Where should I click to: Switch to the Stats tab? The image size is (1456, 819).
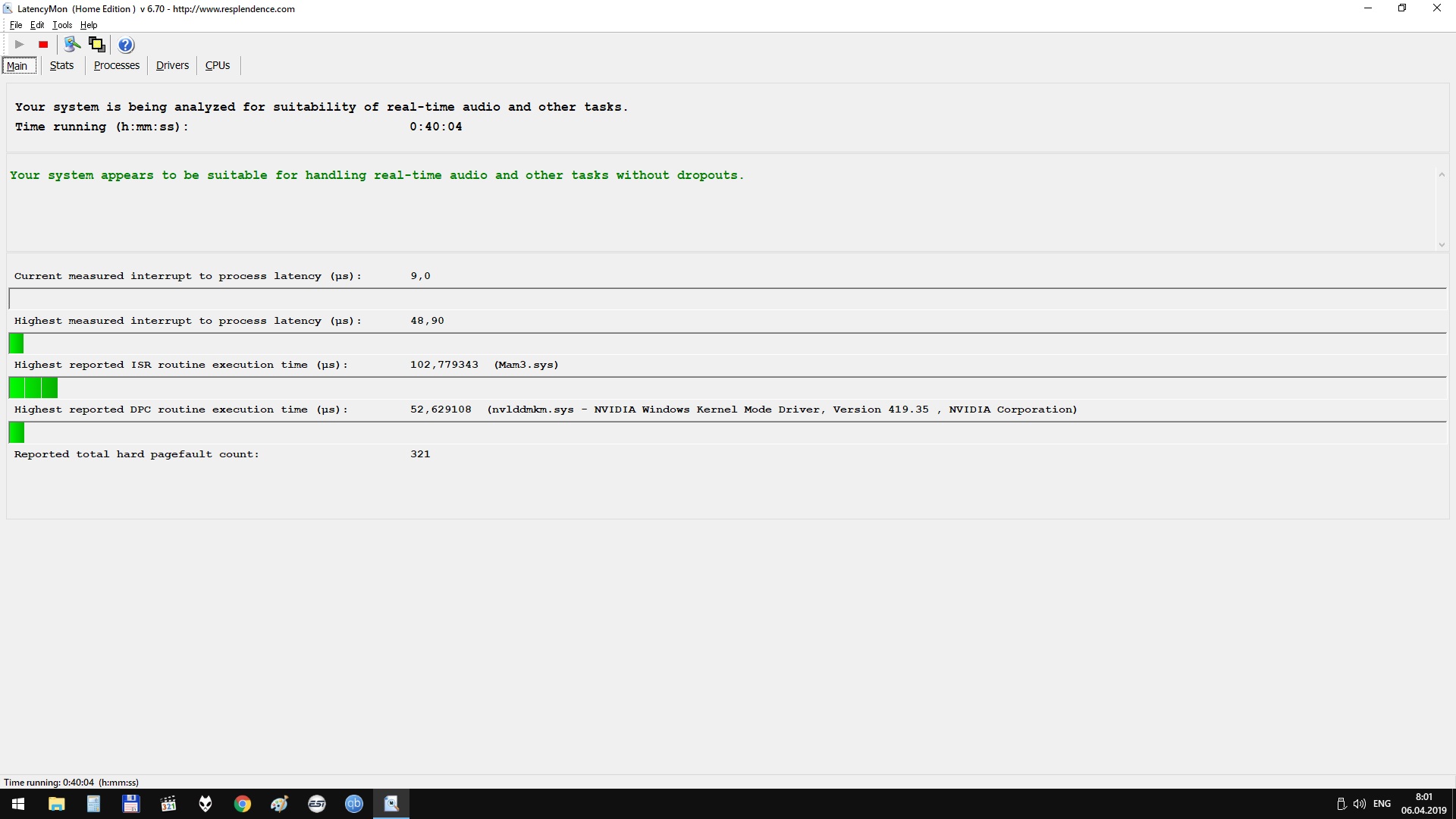tap(61, 65)
